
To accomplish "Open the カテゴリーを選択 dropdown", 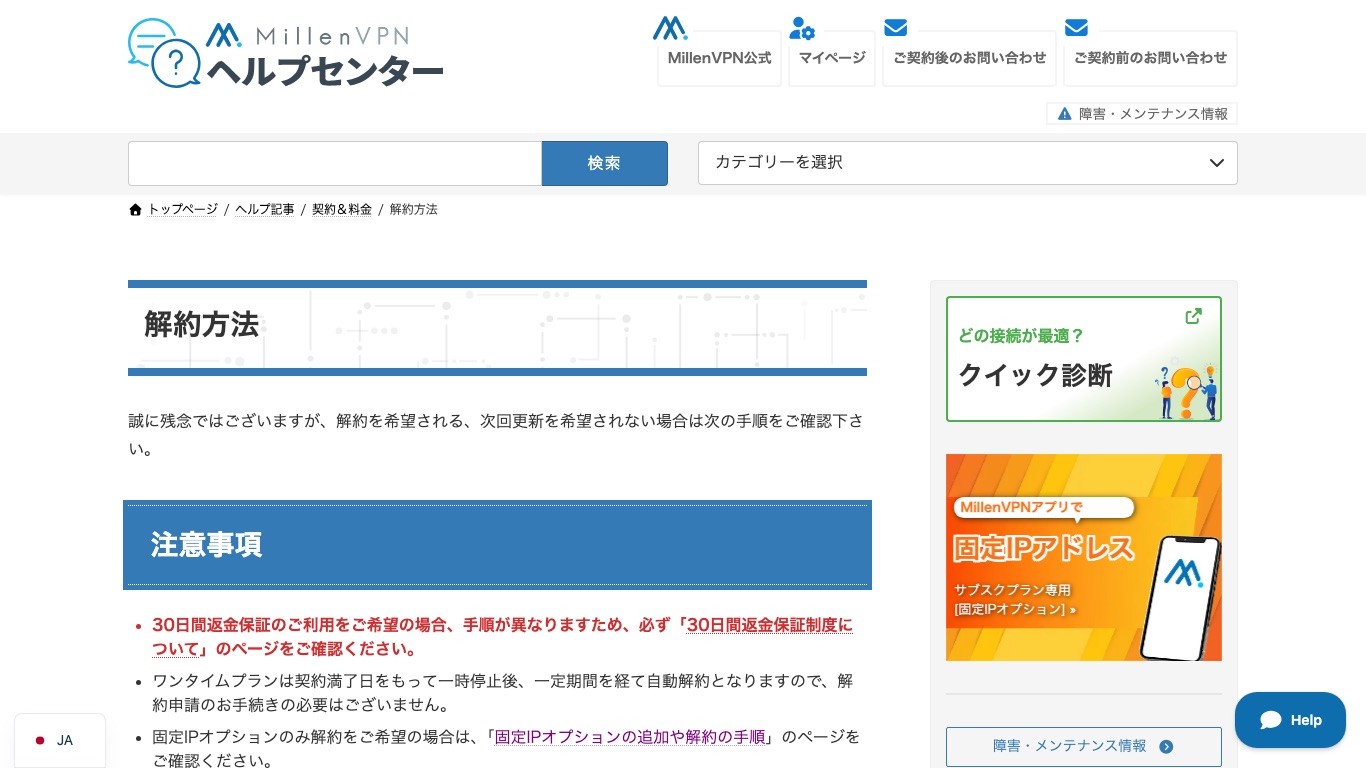I will (968, 163).
